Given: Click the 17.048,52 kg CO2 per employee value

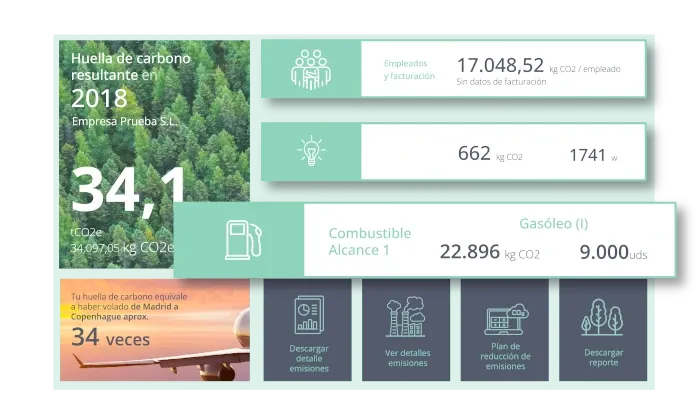Looking at the screenshot, I should 500,65.
